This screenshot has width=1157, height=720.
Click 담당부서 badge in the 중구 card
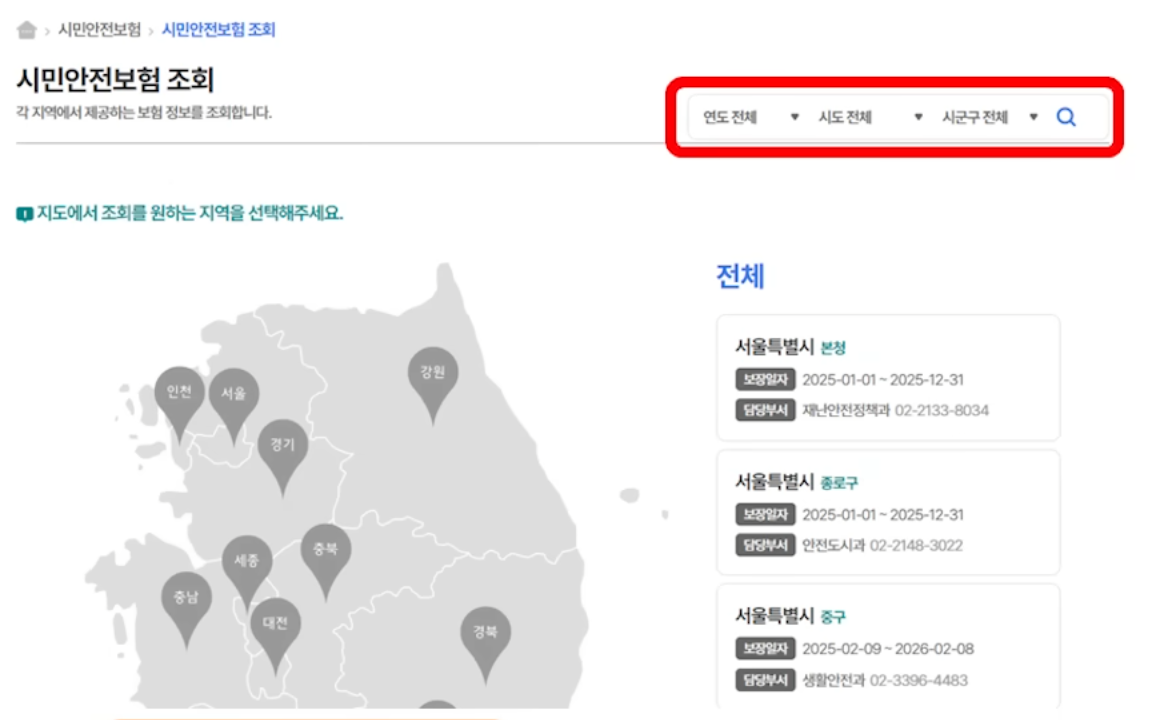pyautogui.click(x=765, y=680)
